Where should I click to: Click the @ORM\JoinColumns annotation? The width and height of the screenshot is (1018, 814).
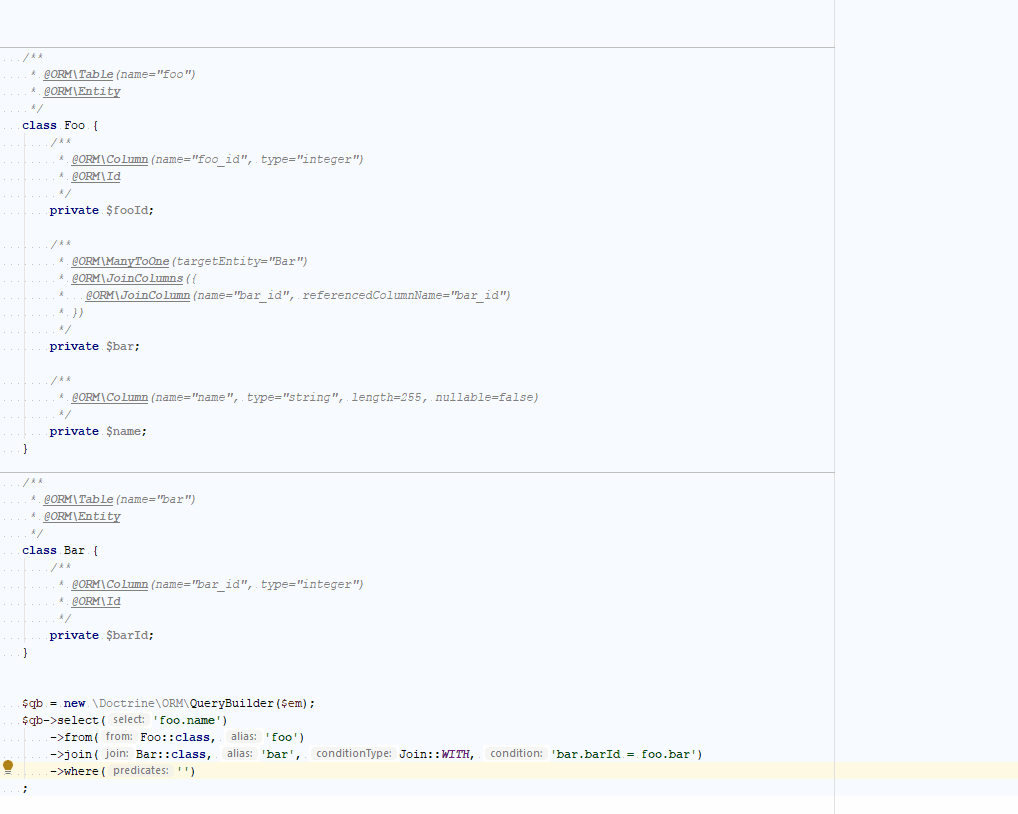127,278
